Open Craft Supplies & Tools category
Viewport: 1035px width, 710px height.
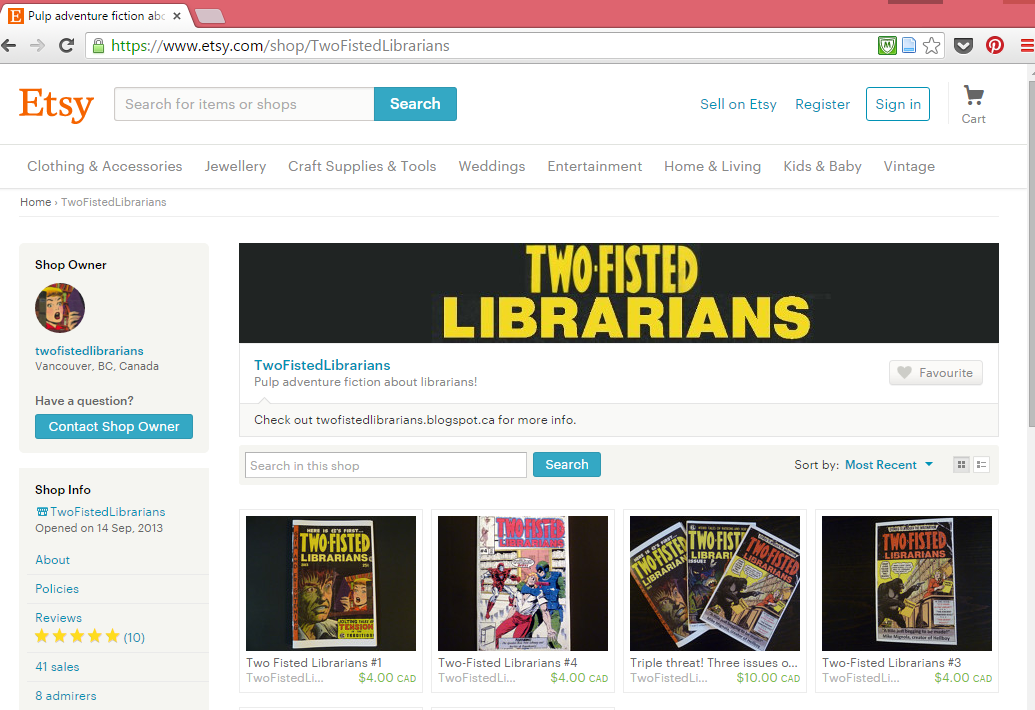(362, 166)
